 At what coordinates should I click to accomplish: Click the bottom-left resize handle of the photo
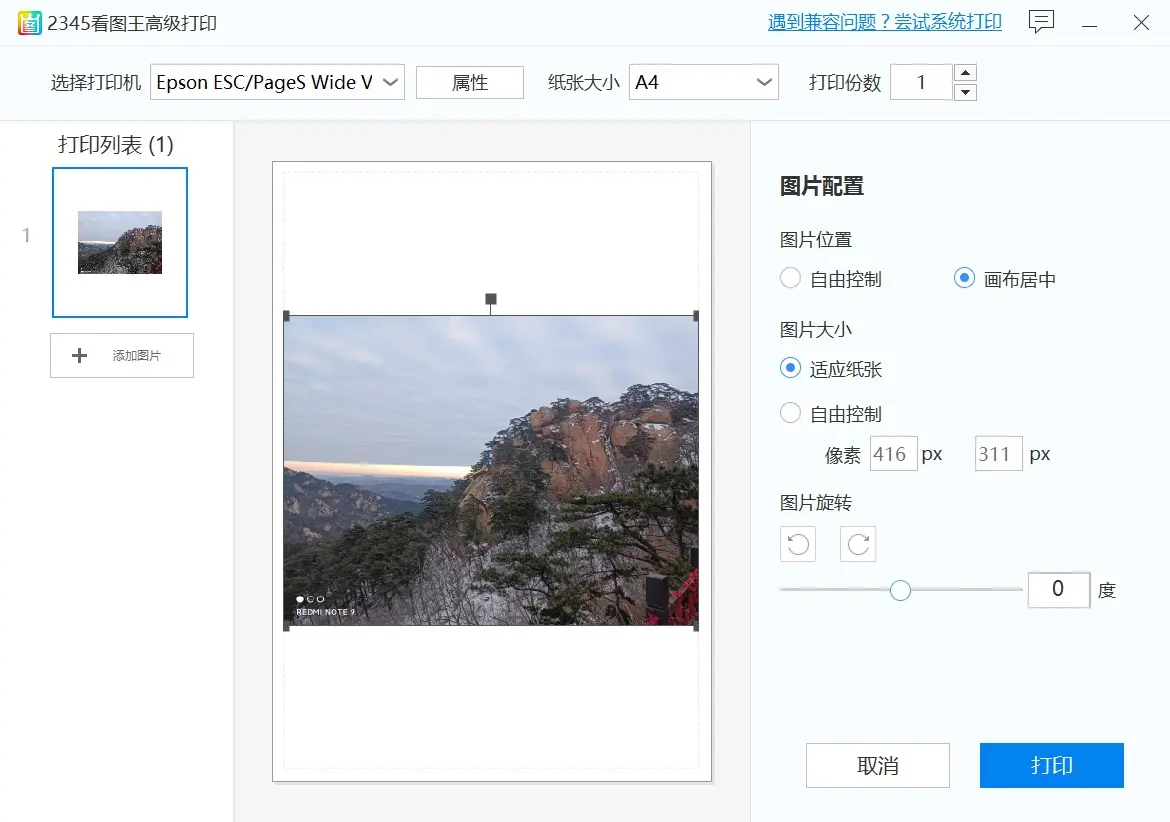[x=287, y=627]
